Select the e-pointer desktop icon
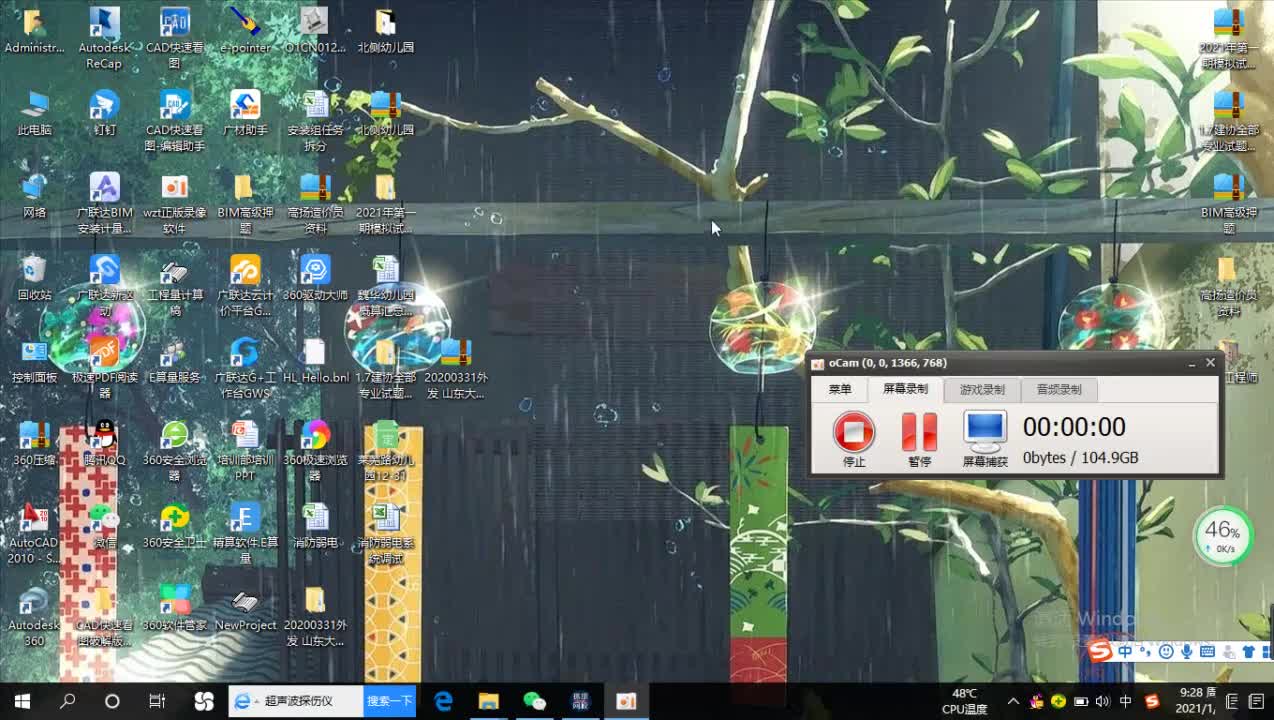The image size is (1274, 720). 245,30
